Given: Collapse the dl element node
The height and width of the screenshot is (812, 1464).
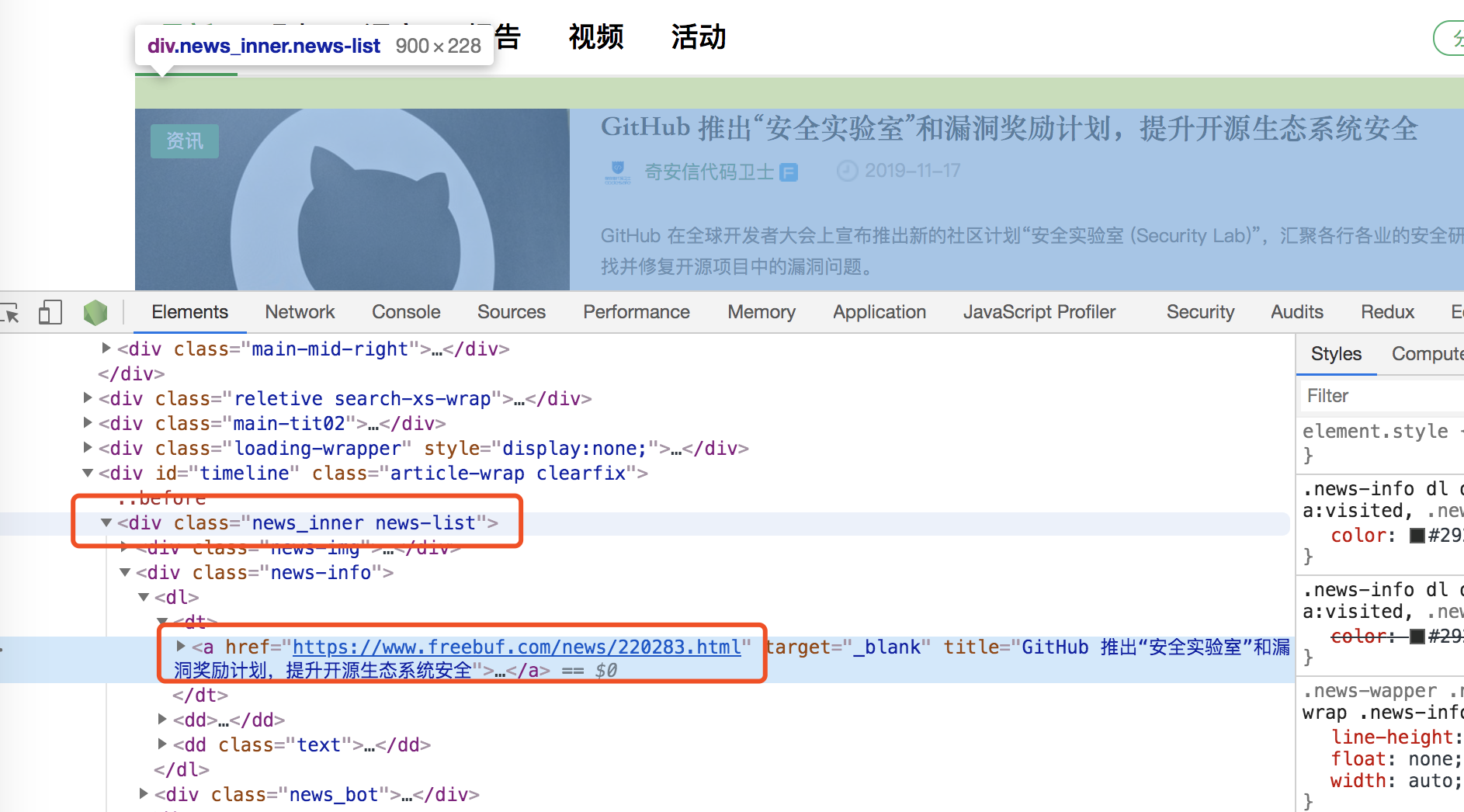Looking at the screenshot, I should pyautogui.click(x=144, y=597).
